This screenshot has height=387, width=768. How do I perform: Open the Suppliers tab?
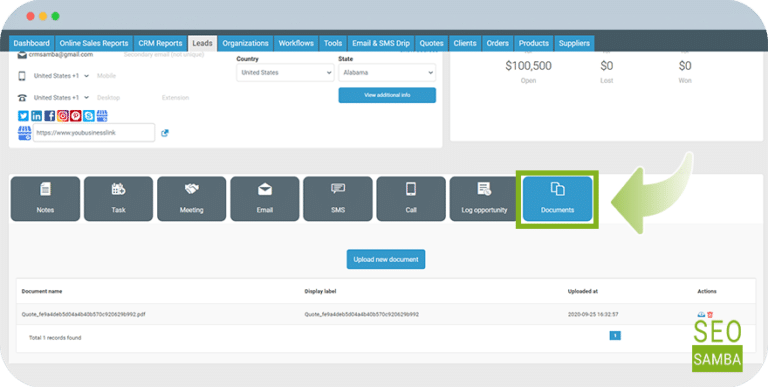coord(575,43)
